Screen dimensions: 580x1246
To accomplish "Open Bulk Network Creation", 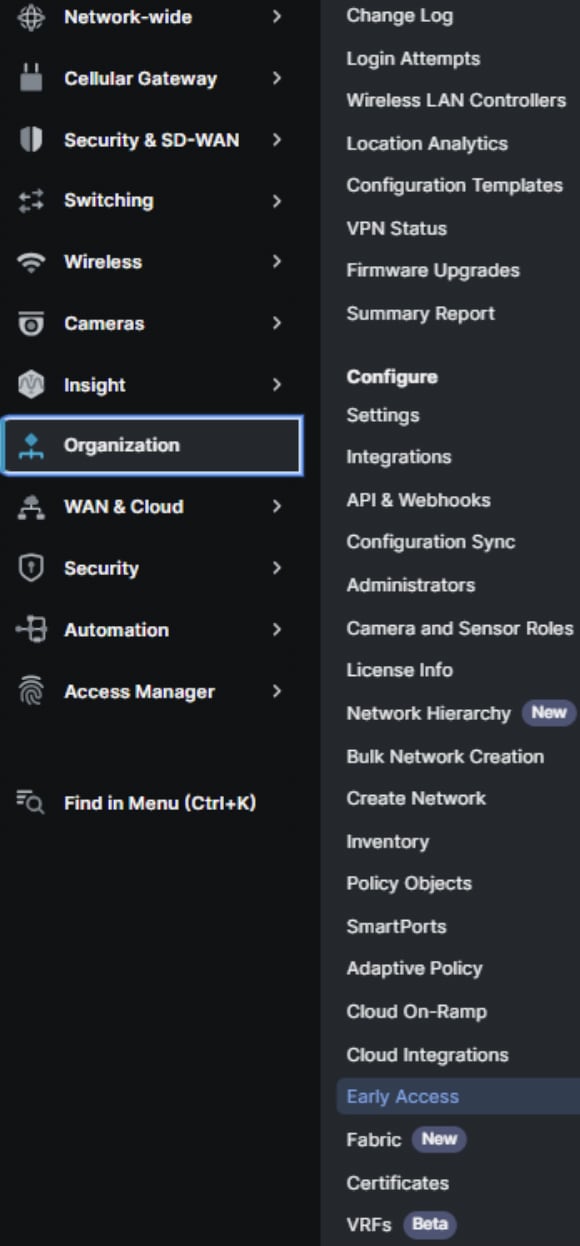I will tap(445, 756).
